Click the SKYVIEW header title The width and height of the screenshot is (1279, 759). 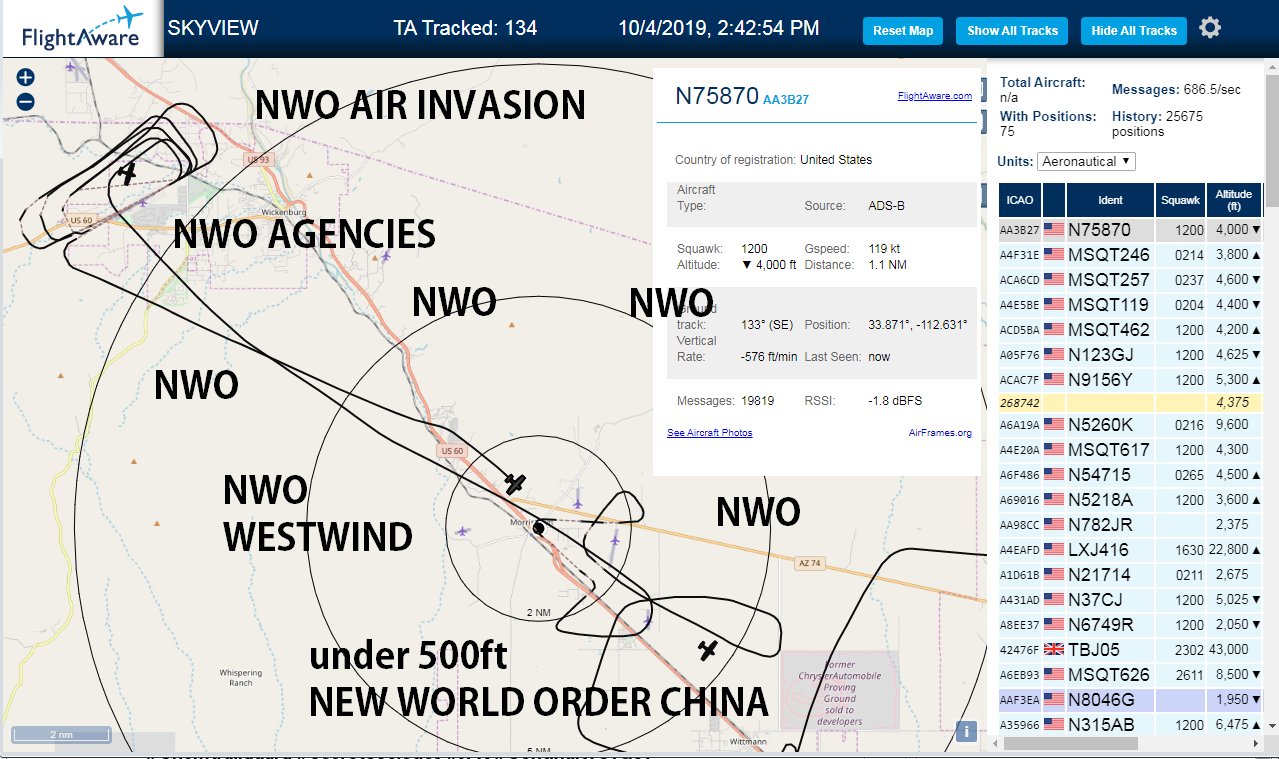pyautogui.click(x=213, y=28)
